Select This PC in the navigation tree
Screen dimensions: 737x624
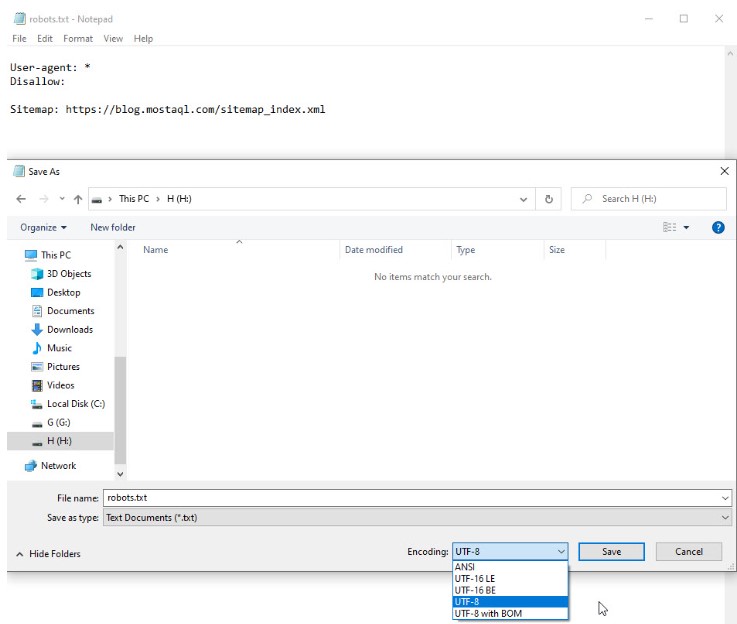[48, 255]
